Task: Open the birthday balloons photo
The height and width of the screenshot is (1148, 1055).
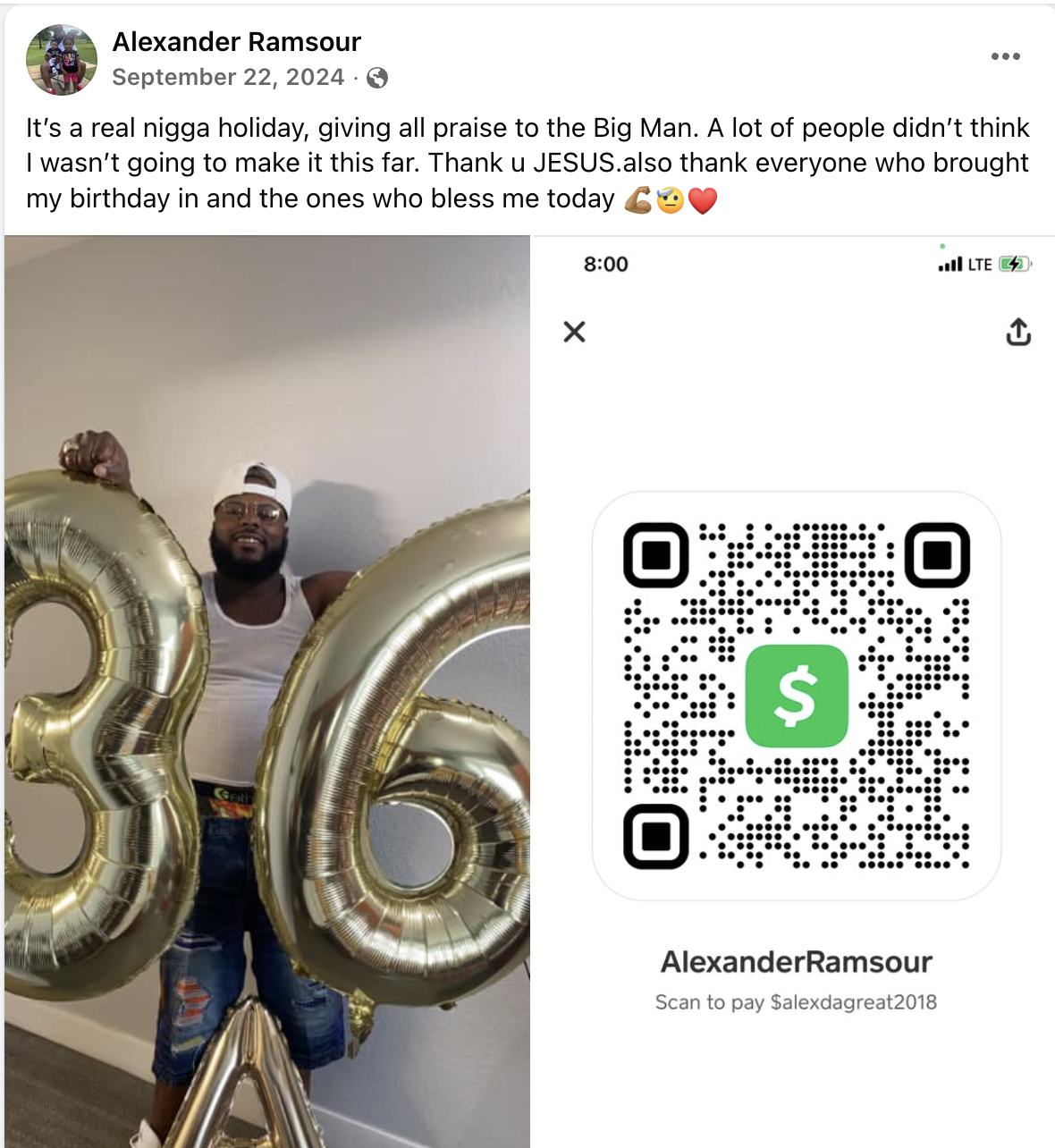Action: (267, 691)
